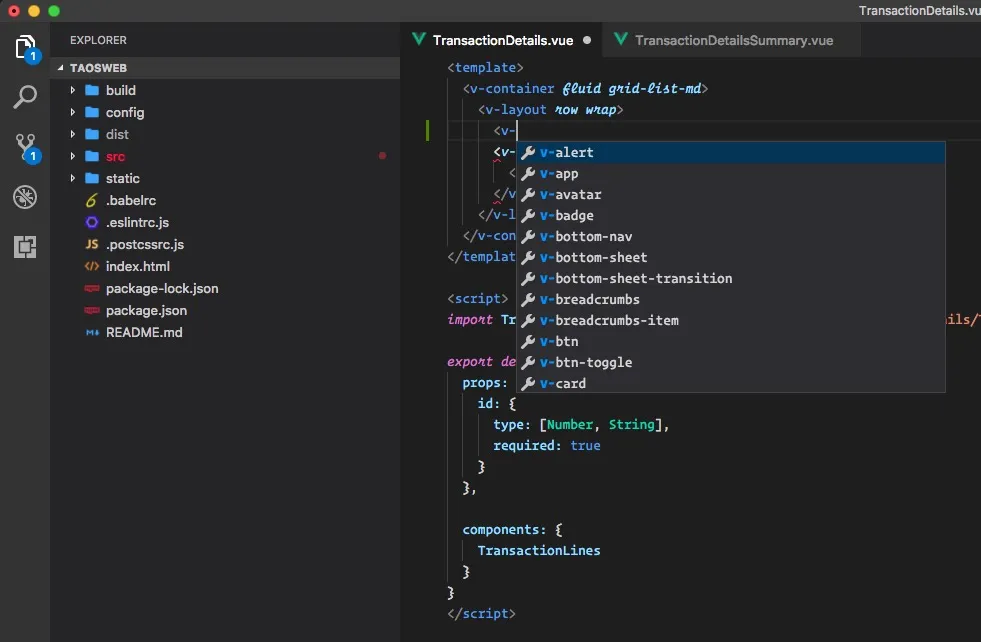Click Vue icon on TransactionDetailsSummary.vue tab
The image size is (981, 642).
click(x=621, y=39)
